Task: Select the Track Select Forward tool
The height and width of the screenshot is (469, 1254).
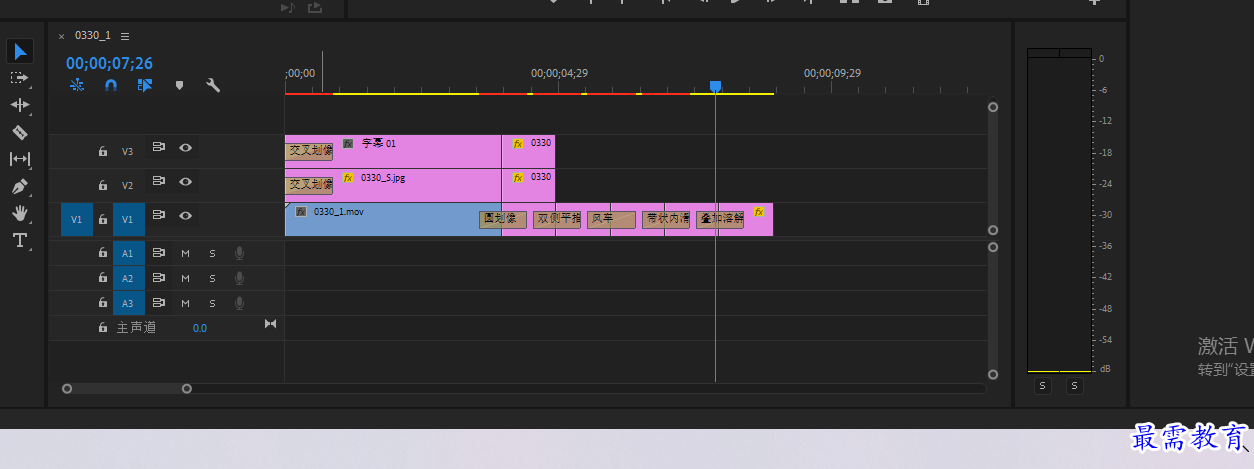Action: pyautogui.click(x=20, y=78)
